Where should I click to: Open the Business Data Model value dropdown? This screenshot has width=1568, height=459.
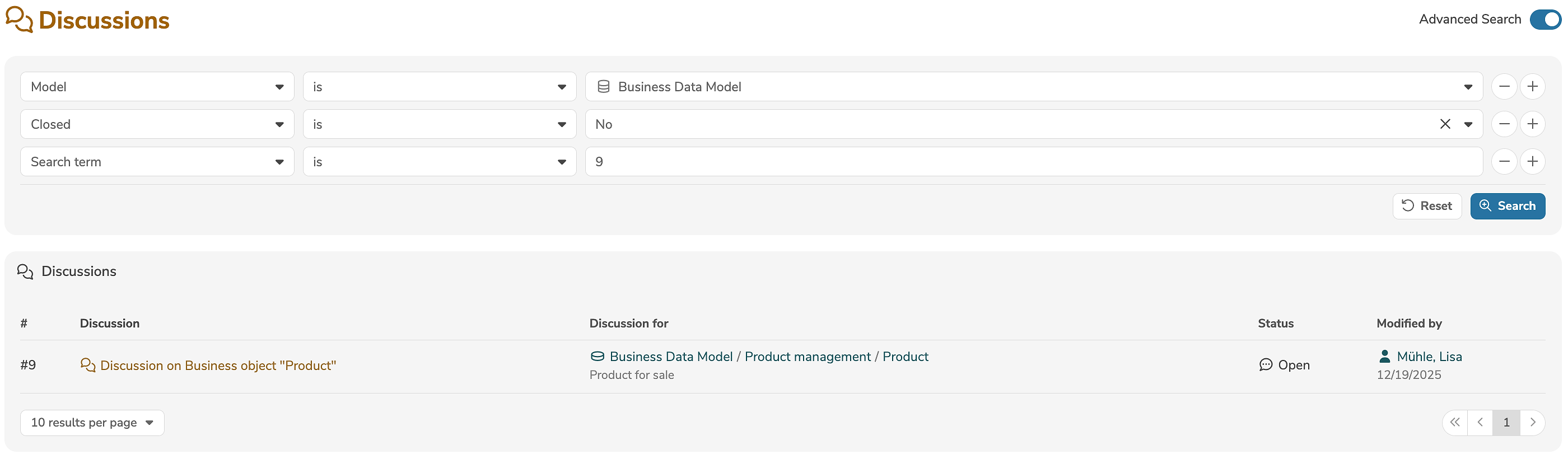click(x=1033, y=87)
